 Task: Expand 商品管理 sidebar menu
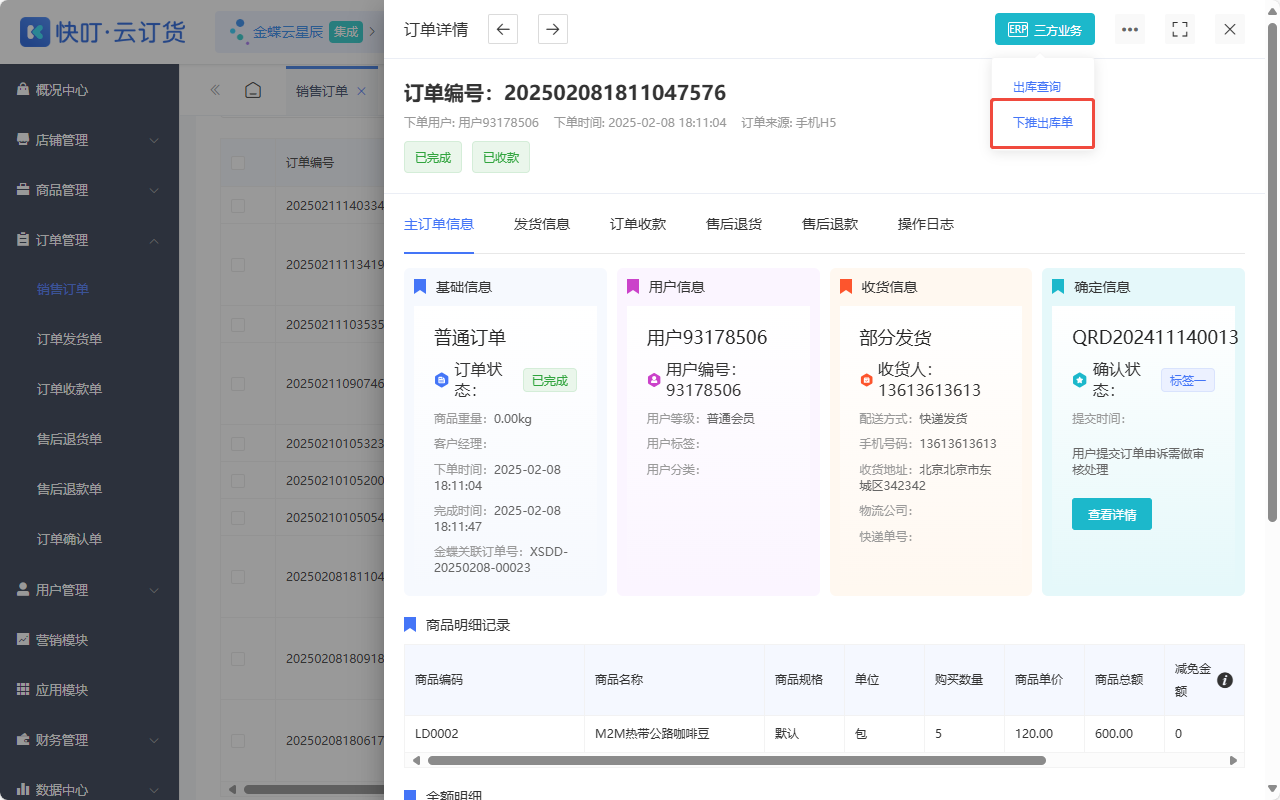pyautogui.click(x=89, y=190)
